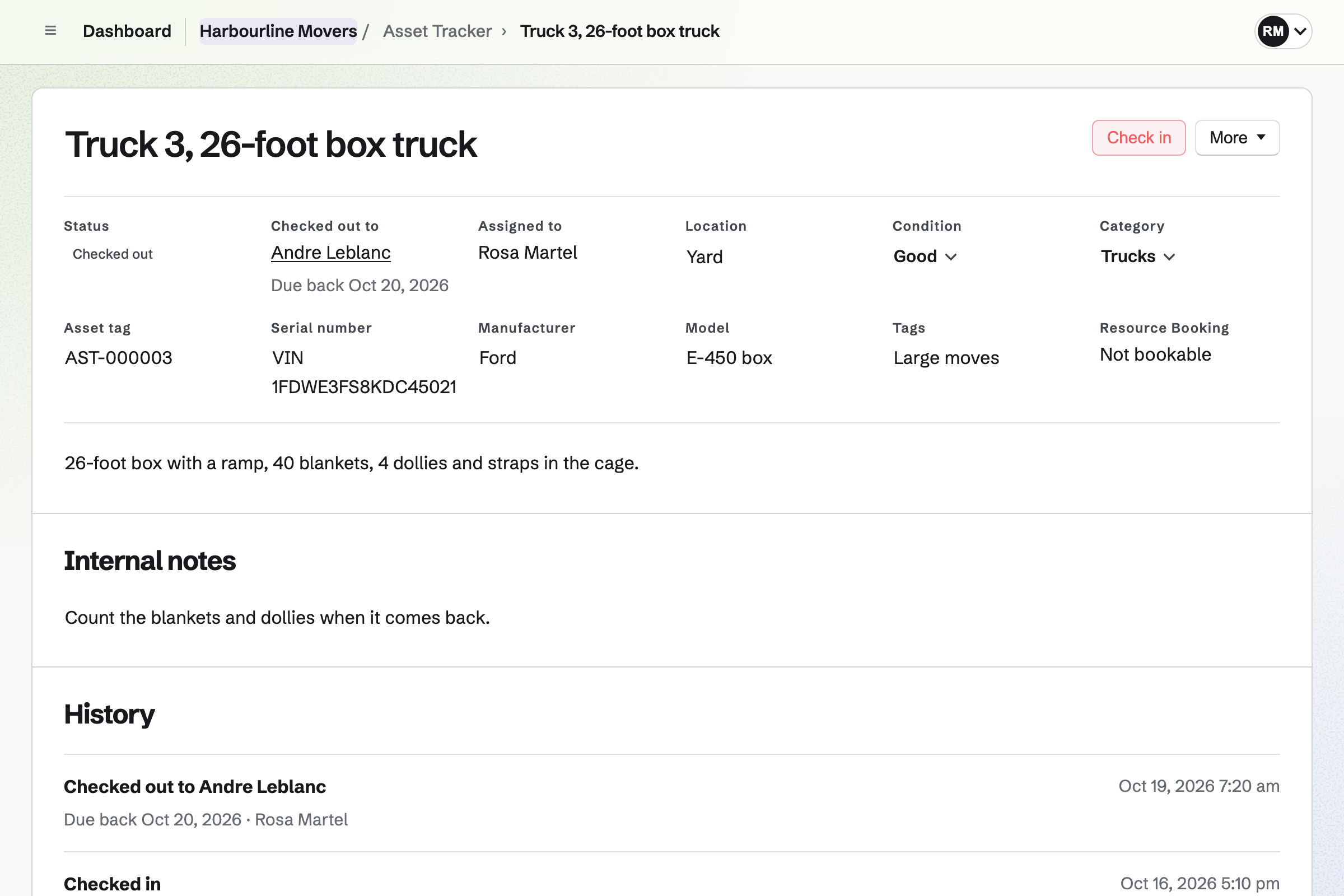Navigate to Asset Tracker breadcrumb
This screenshot has width=1344, height=896.
[437, 31]
